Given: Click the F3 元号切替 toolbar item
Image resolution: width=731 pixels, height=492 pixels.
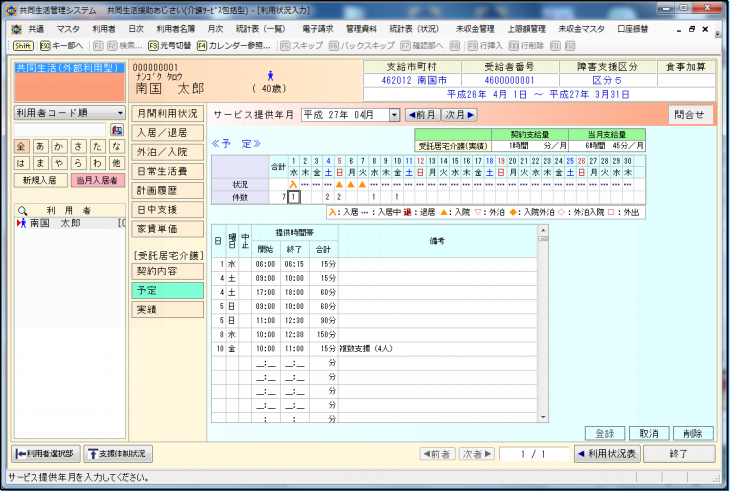Looking at the screenshot, I should (x=168, y=46).
